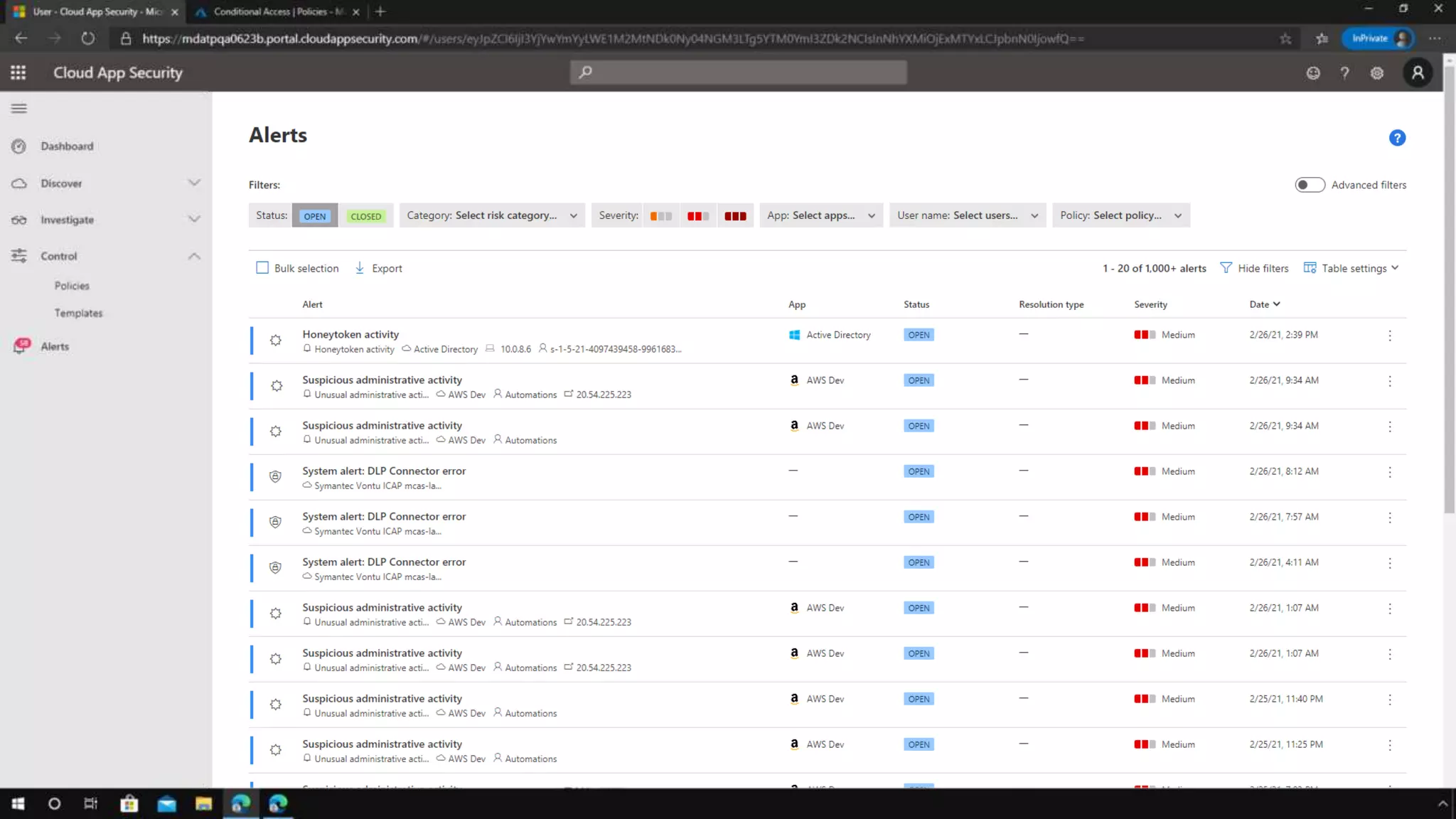Filter by medium severity swatch
This screenshot has width=1456, height=819.
tap(698, 216)
